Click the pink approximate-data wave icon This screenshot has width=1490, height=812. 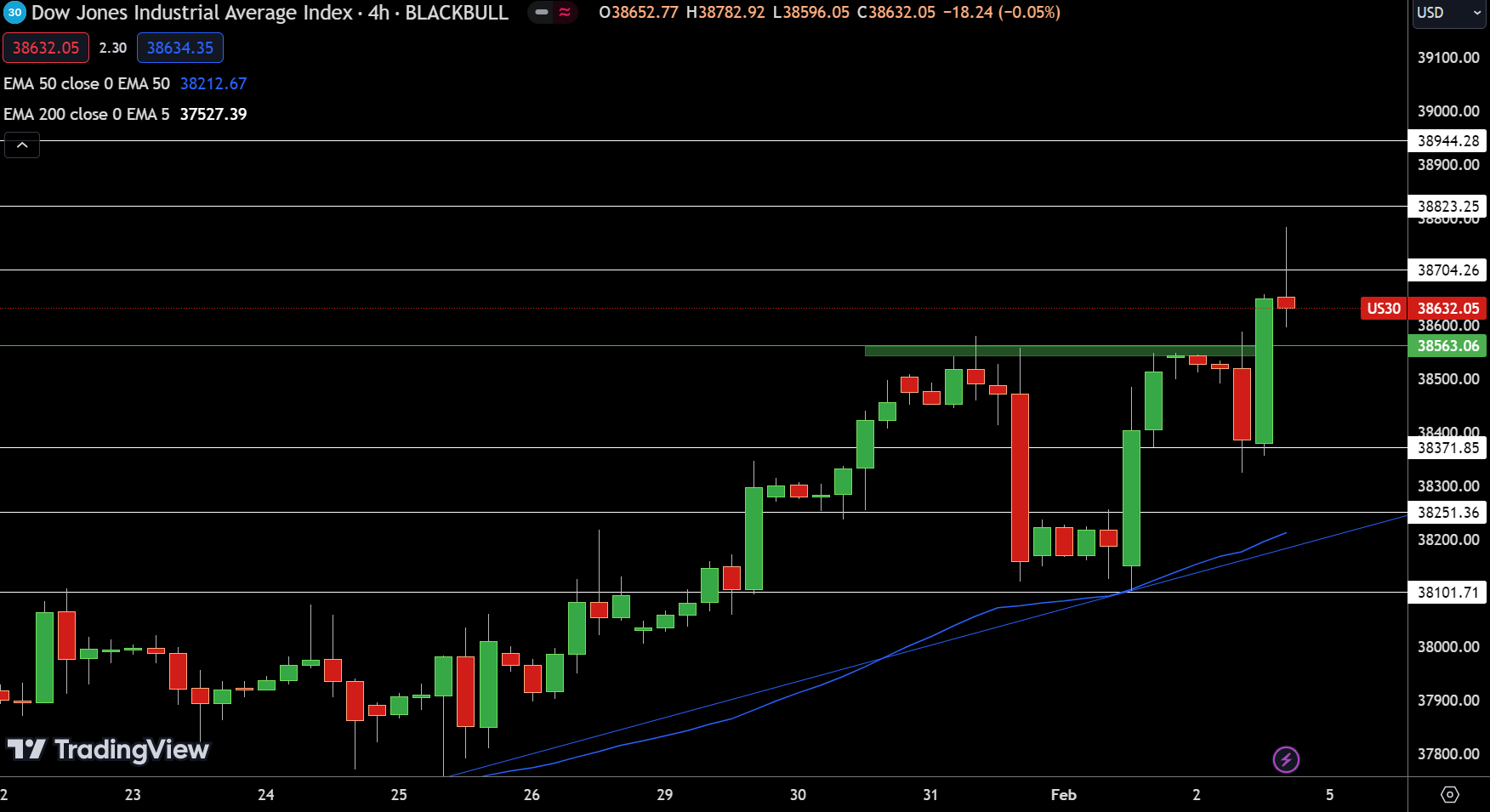pos(565,12)
